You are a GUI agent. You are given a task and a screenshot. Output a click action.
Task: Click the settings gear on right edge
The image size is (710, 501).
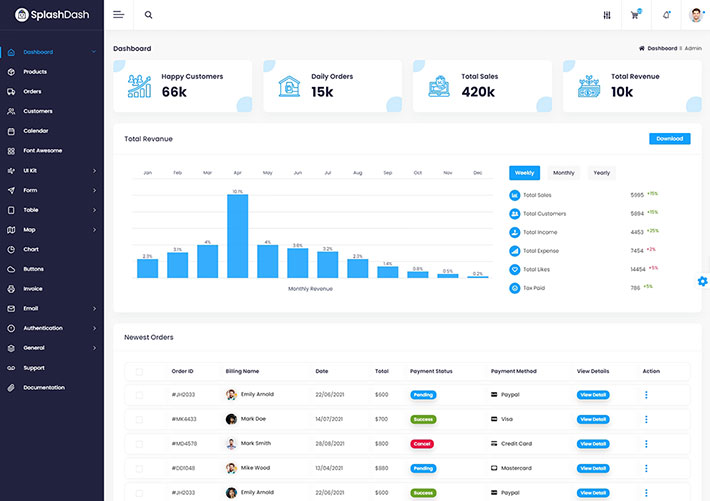tap(702, 281)
